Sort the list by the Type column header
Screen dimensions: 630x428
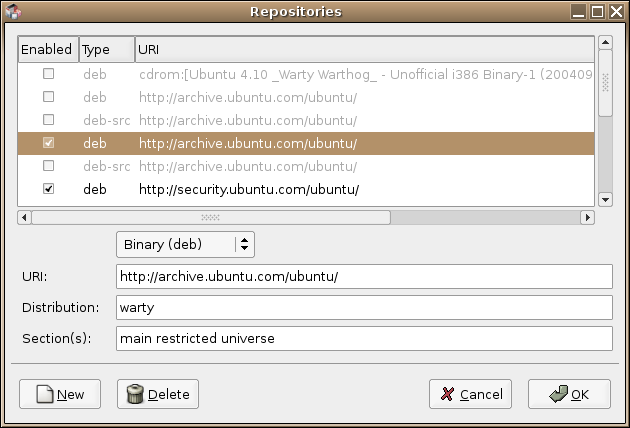coord(107,49)
